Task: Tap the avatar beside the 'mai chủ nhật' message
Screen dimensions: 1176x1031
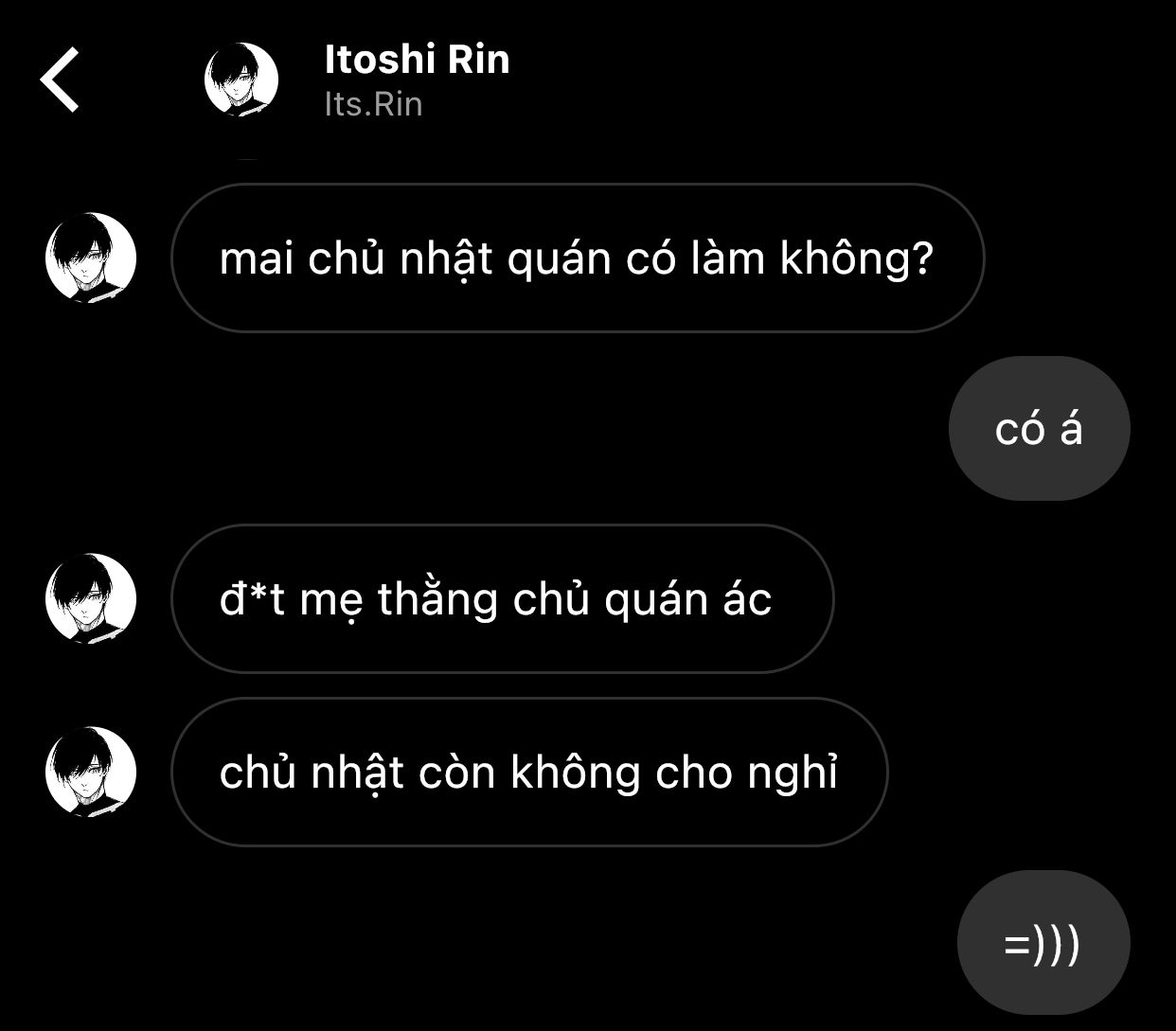Action: pyautogui.click(x=91, y=258)
